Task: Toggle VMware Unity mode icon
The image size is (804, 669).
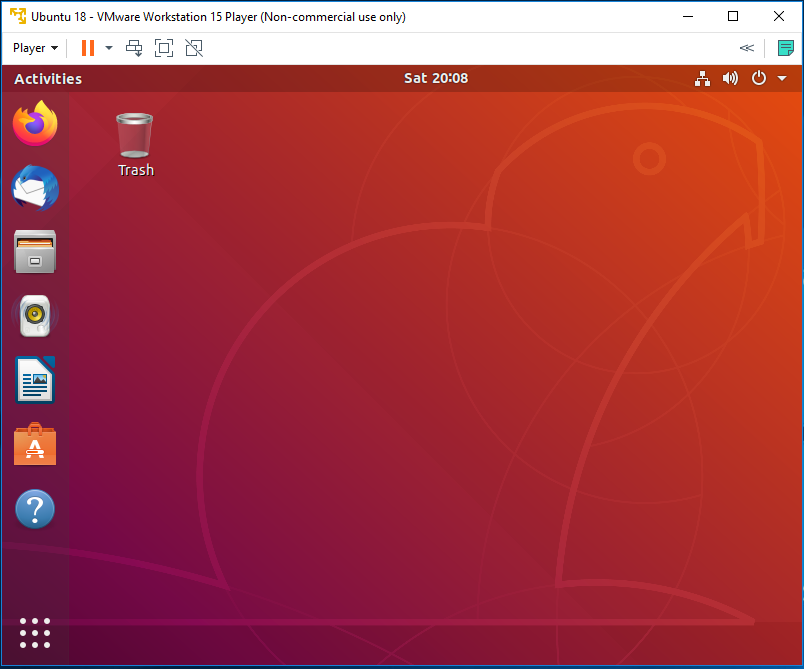Action: pyautogui.click(x=194, y=48)
